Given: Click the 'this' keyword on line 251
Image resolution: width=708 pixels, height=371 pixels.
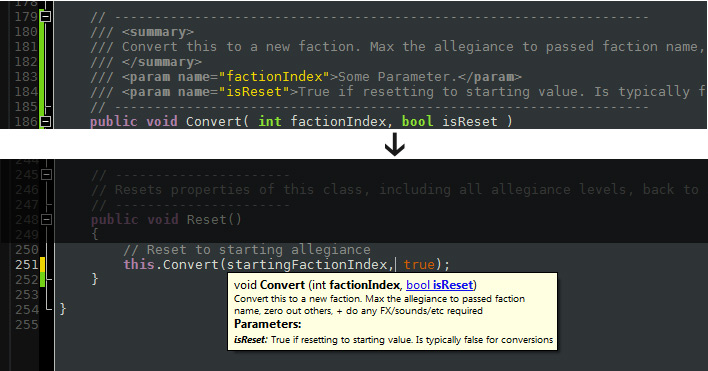Looking at the screenshot, I should (x=139, y=264).
